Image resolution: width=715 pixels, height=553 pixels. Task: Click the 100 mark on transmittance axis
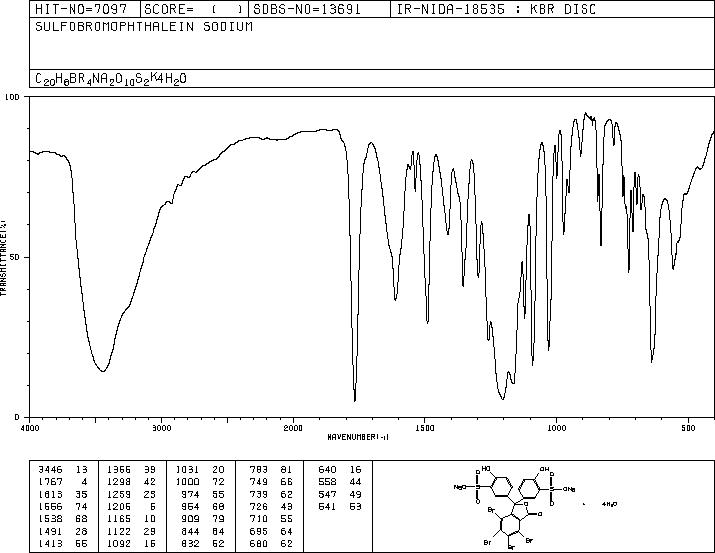[x=13, y=97]
